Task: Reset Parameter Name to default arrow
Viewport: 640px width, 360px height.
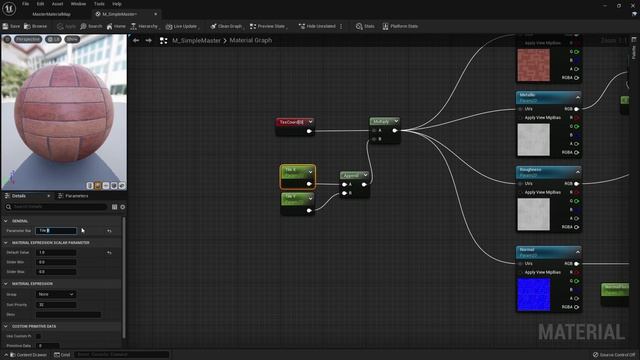Action: [109, 231]
